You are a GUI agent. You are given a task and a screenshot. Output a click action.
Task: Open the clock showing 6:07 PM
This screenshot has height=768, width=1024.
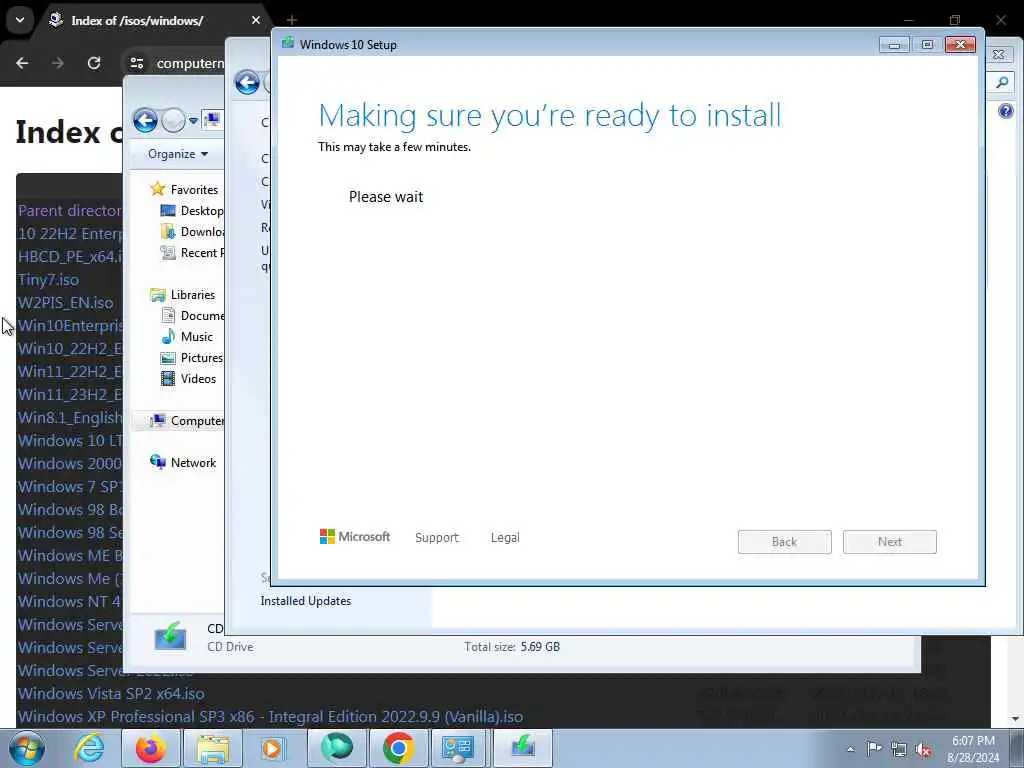coord(973,749)
